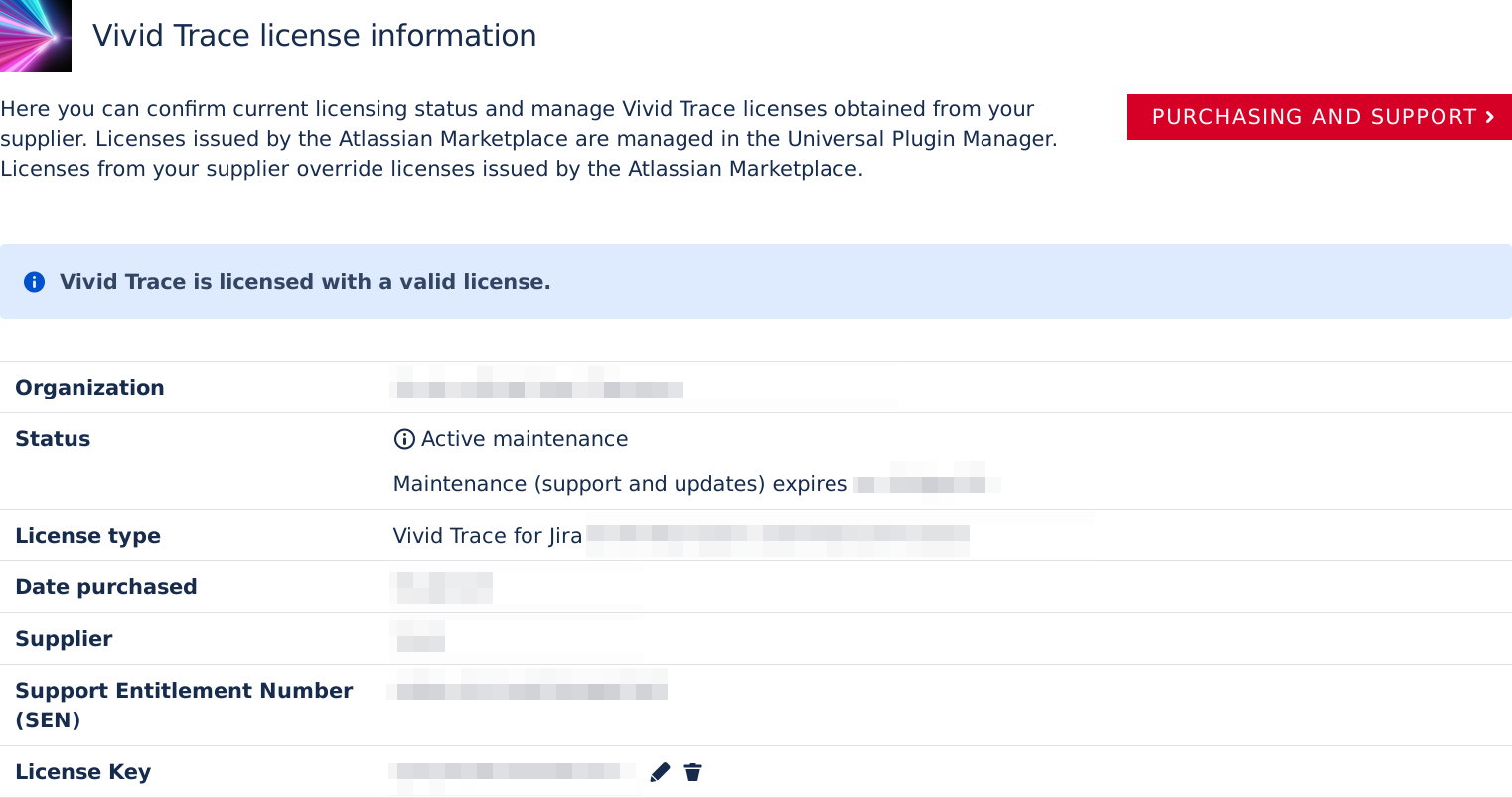This screenshot has height=798, width=1512.
Task: Open Purchasing and Support button
Action: click(1319, 117)
